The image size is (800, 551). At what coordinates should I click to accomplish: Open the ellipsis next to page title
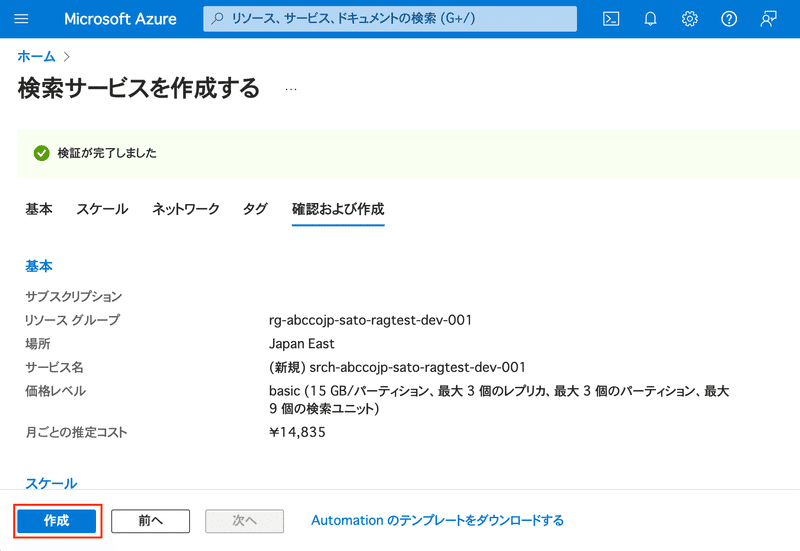tap(291, 89)
